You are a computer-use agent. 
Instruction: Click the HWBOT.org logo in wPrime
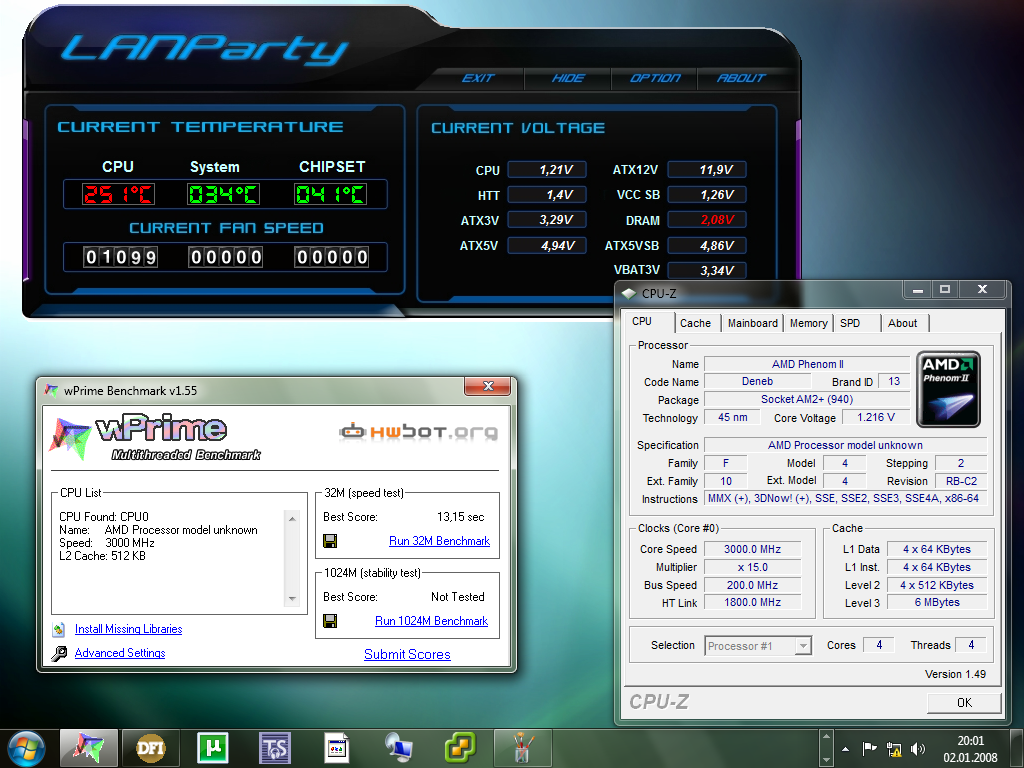(418, 432)
